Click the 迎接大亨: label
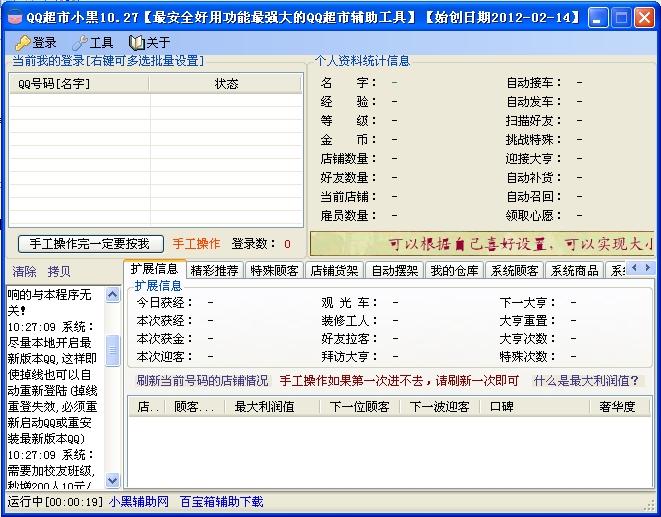Image resolution: width=661 pixels, height=517 pixels. tap(534, 159)
